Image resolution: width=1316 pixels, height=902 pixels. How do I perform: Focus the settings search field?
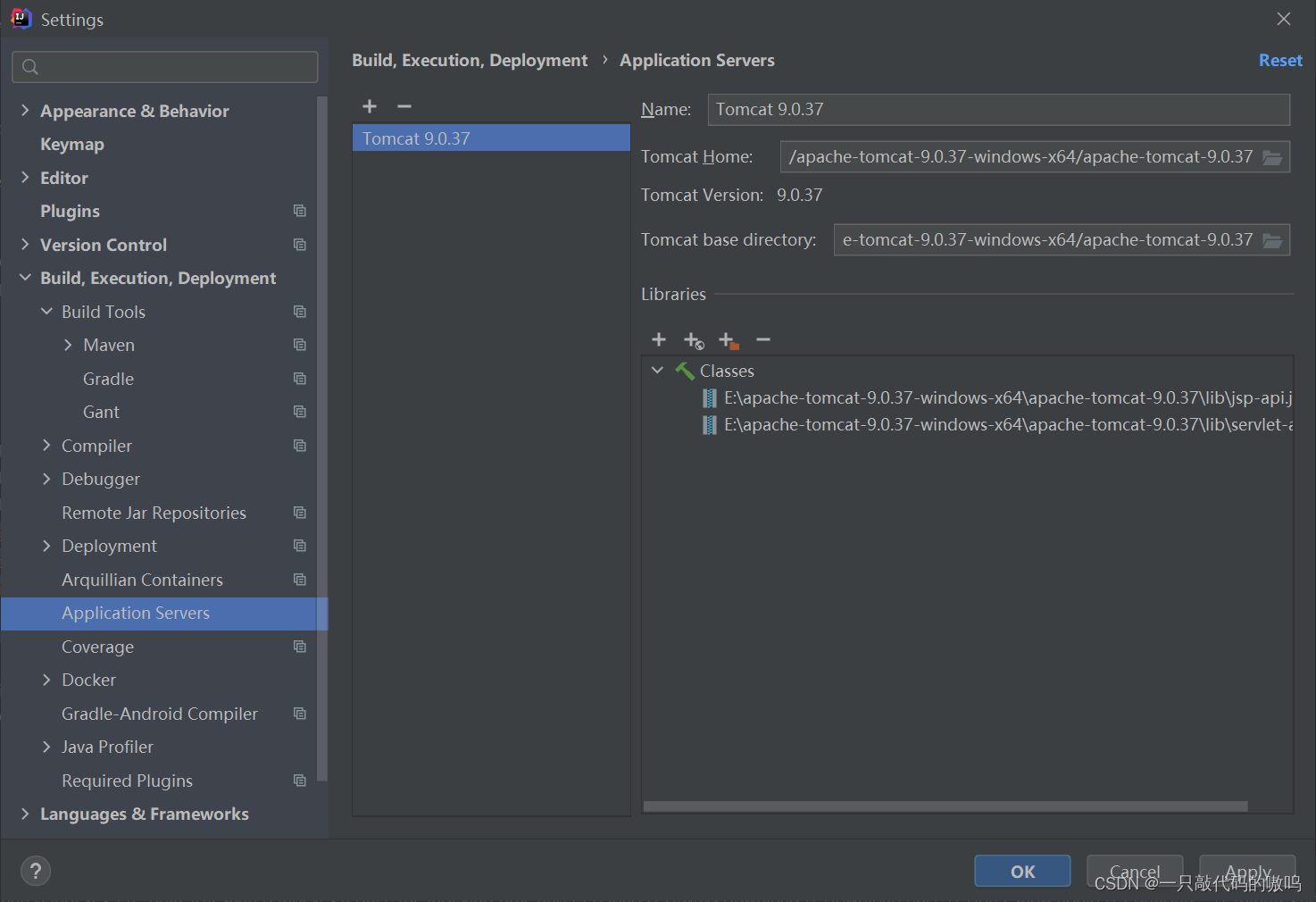[165, 67]
